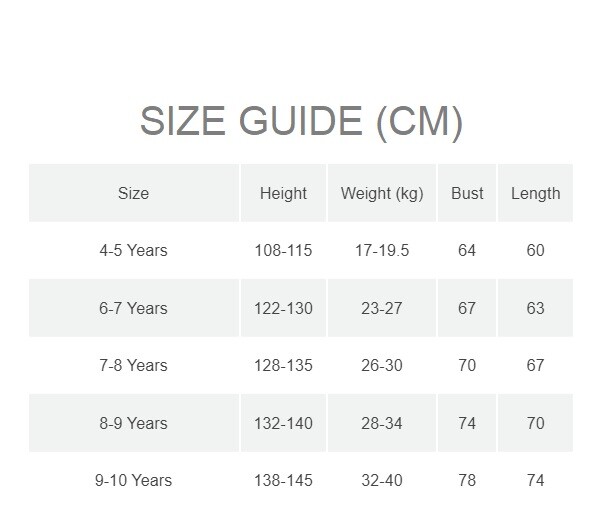Select the Bust column header
Screen dimensions: 608x526
tap(467, 193)
